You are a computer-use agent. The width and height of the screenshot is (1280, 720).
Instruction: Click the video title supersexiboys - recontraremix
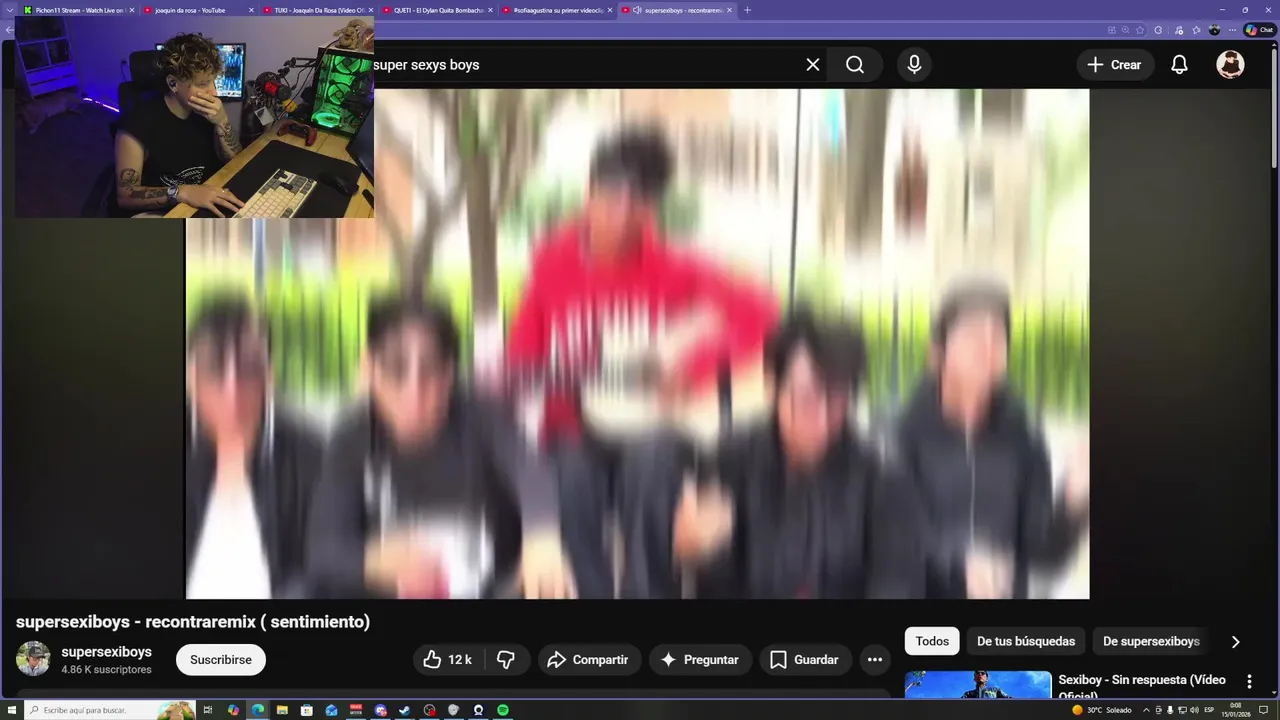pyautogui.click(x=193, y=622)
